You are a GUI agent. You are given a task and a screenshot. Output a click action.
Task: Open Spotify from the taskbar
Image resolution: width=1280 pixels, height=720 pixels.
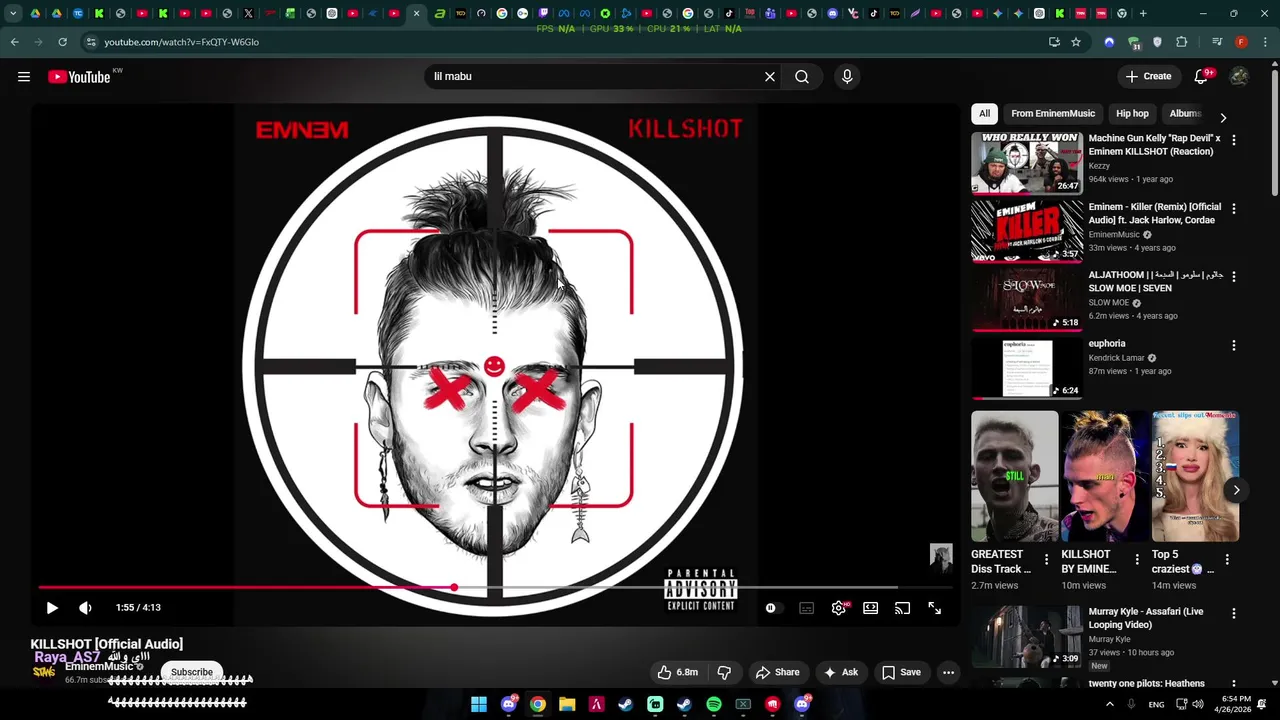(714, 704)
